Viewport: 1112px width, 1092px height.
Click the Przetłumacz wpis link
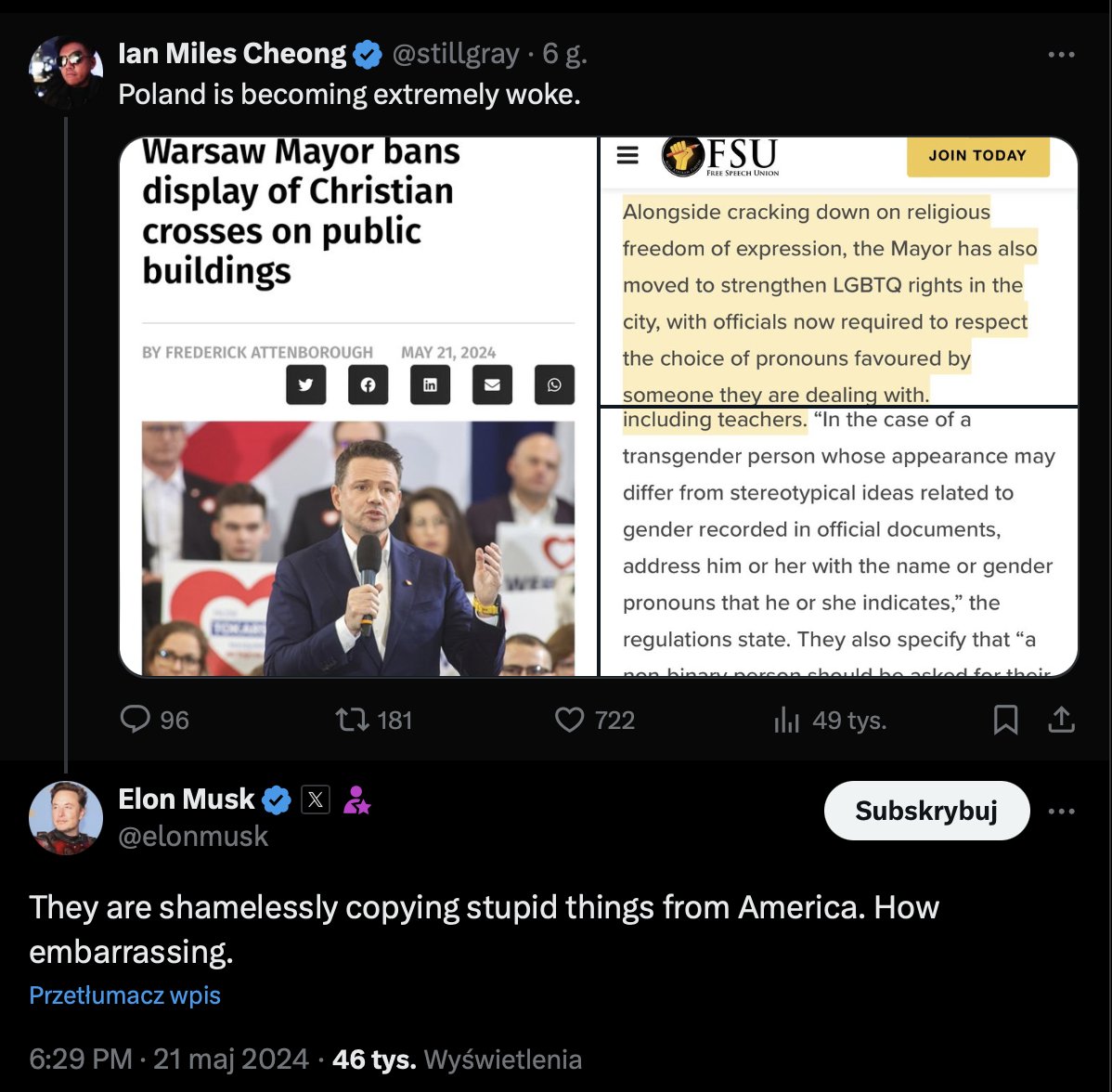tap(125, 995)
